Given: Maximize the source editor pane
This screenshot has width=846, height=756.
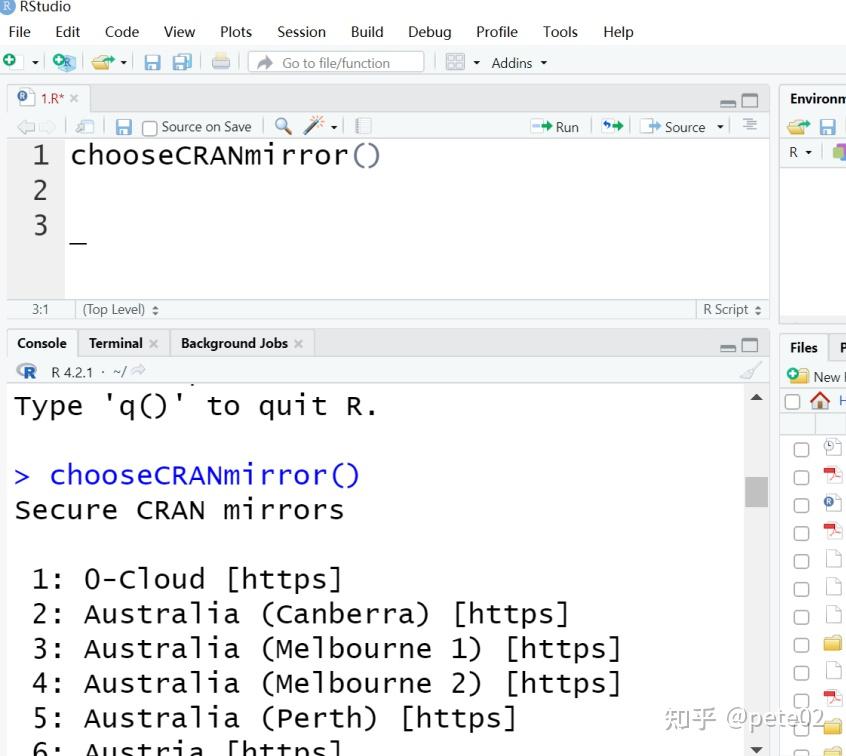Looking at the screenshot, I should (x=749, y=101).
